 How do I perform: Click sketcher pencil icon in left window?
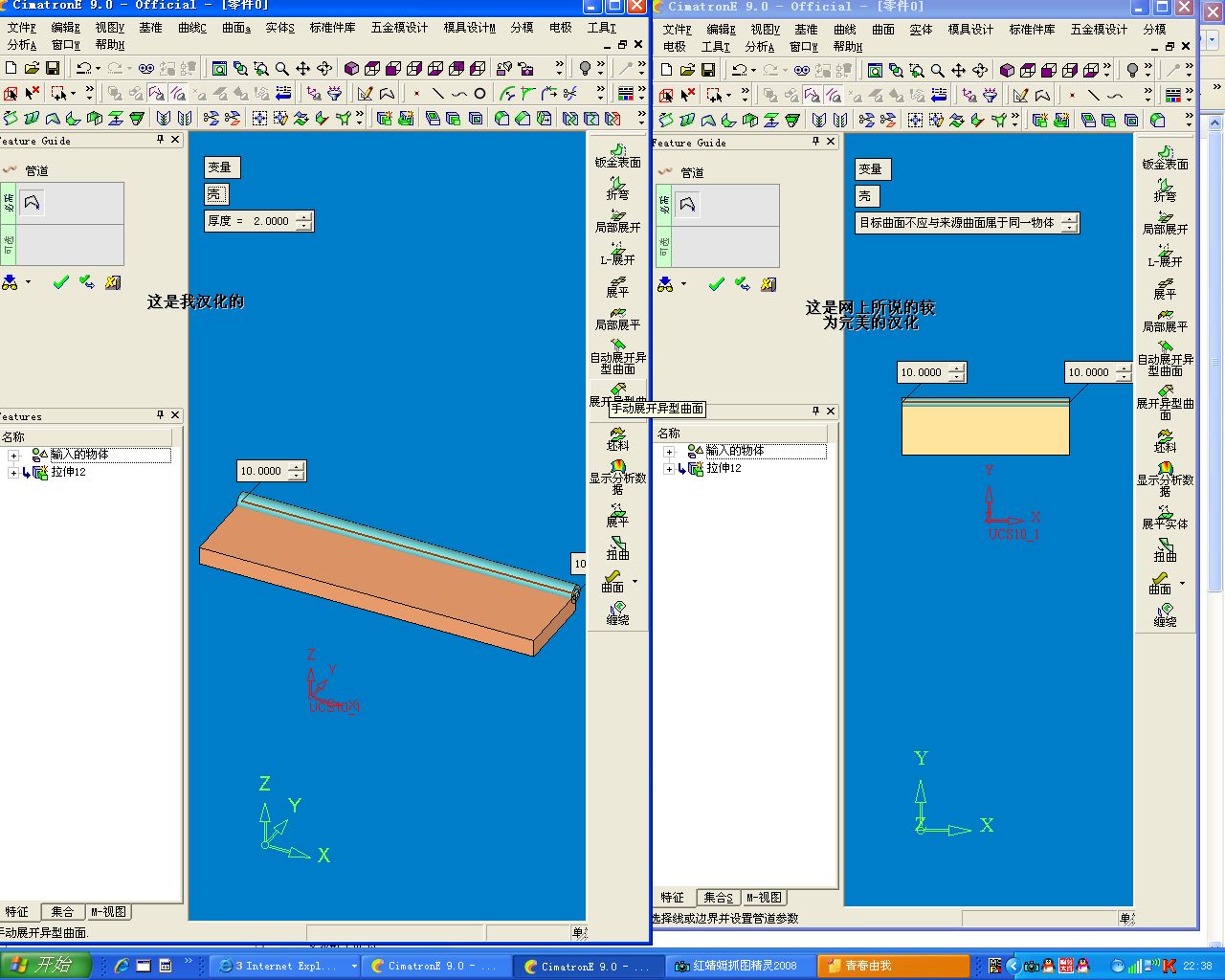coord(365,94)
